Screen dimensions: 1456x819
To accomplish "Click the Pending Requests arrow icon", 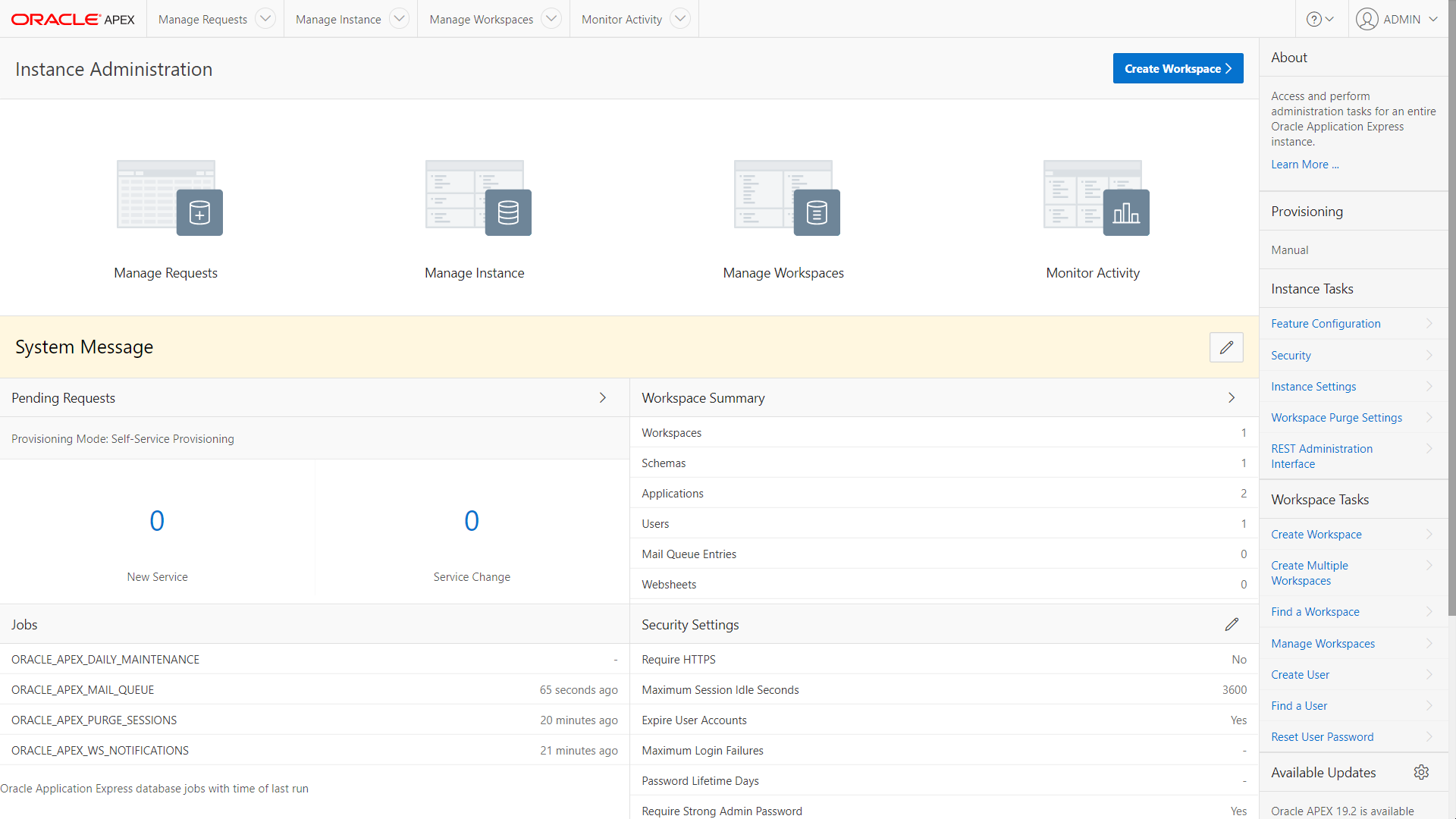I will pyautogui.click(x=603, y=397).
